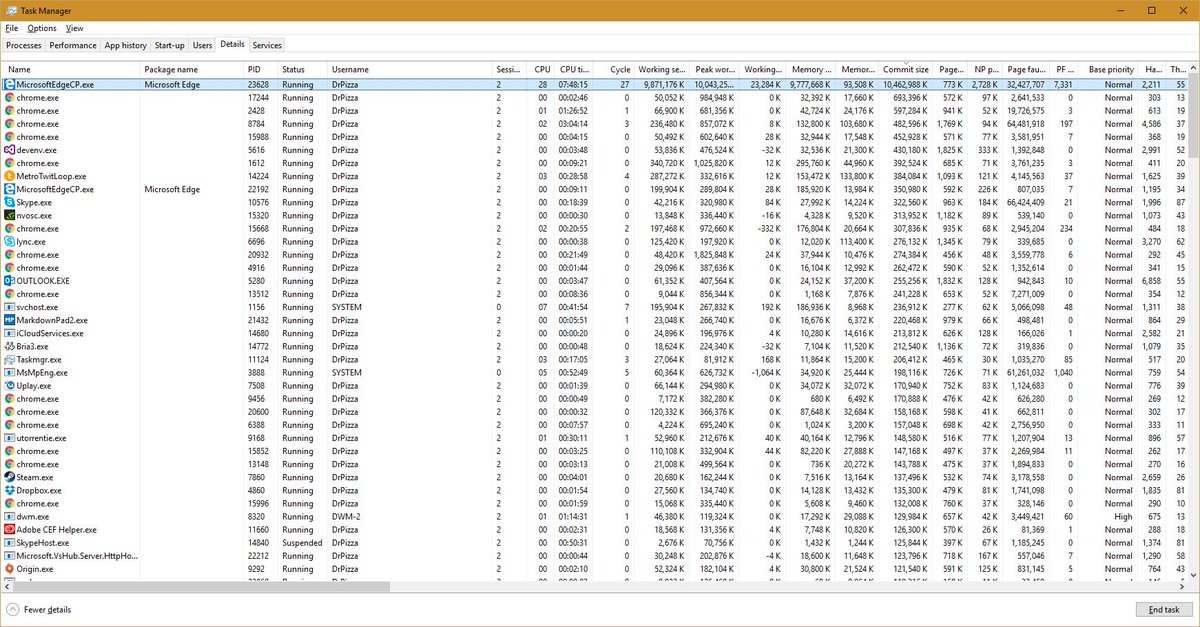The image size is (1200, 627).
Task: Select the chrome.exe row with PID 1612
Action: [594, 163]
